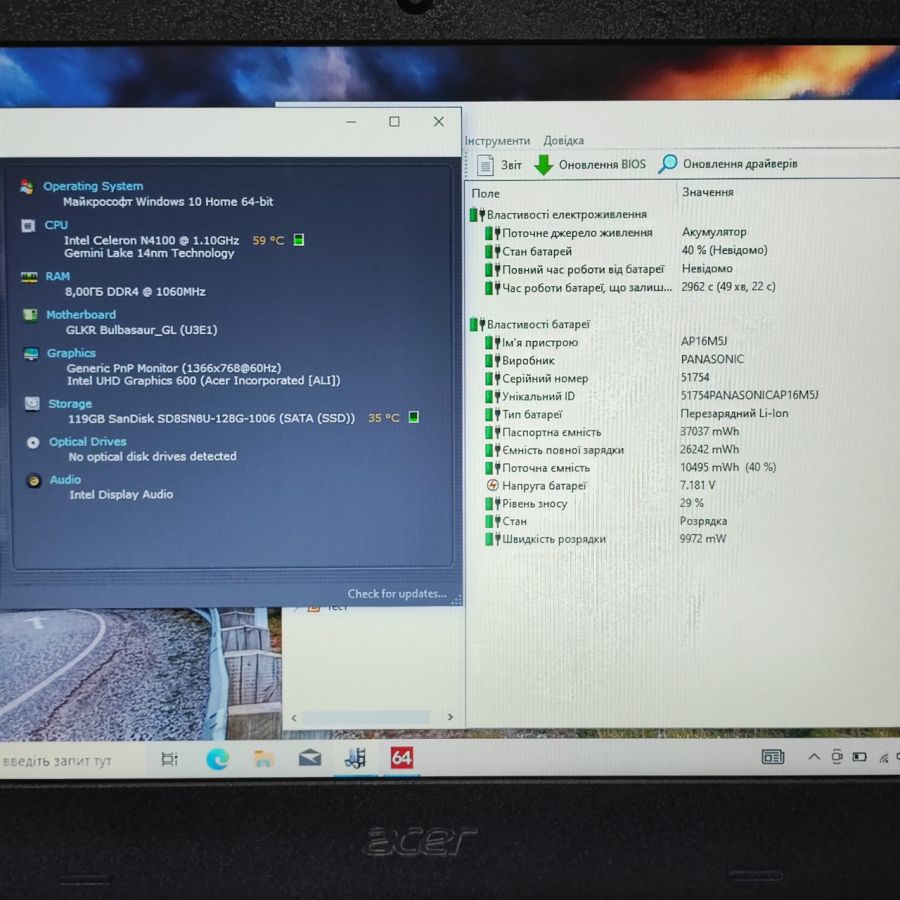Image resolution: width=900 pixels, height=900 pixels.
Task: Click the green CPU temperature indicator
Action: pos(298,240)
